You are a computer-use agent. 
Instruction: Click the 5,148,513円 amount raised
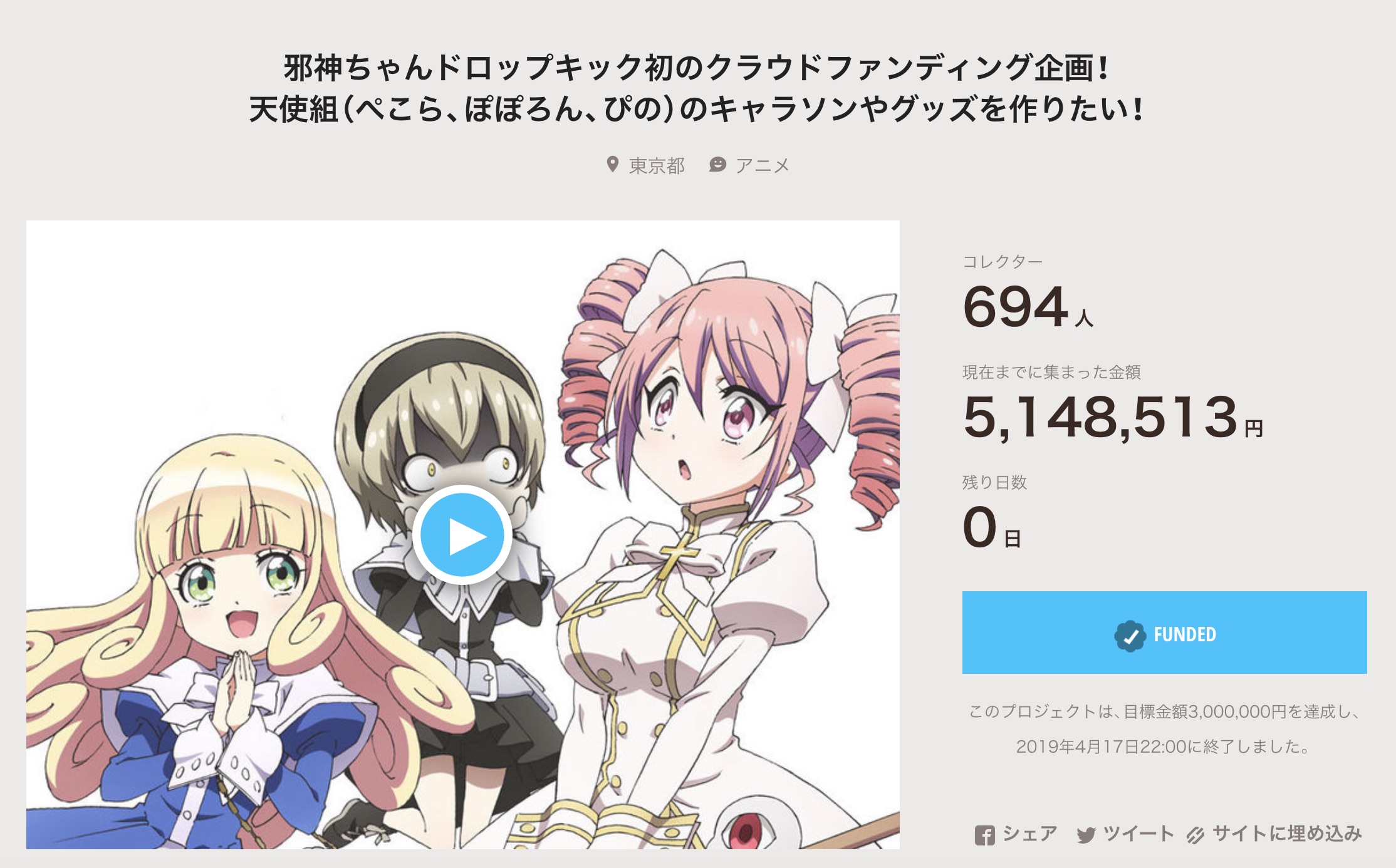pyautogui.click(x=1113, y=418)
